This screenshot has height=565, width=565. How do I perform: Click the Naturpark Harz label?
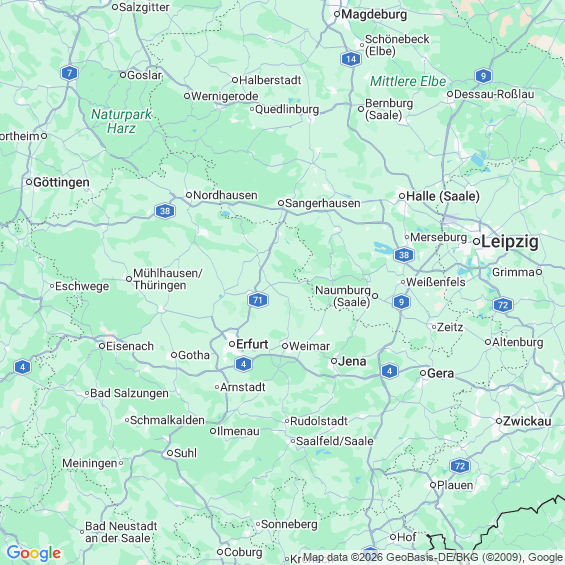click(x=121, y=121)
